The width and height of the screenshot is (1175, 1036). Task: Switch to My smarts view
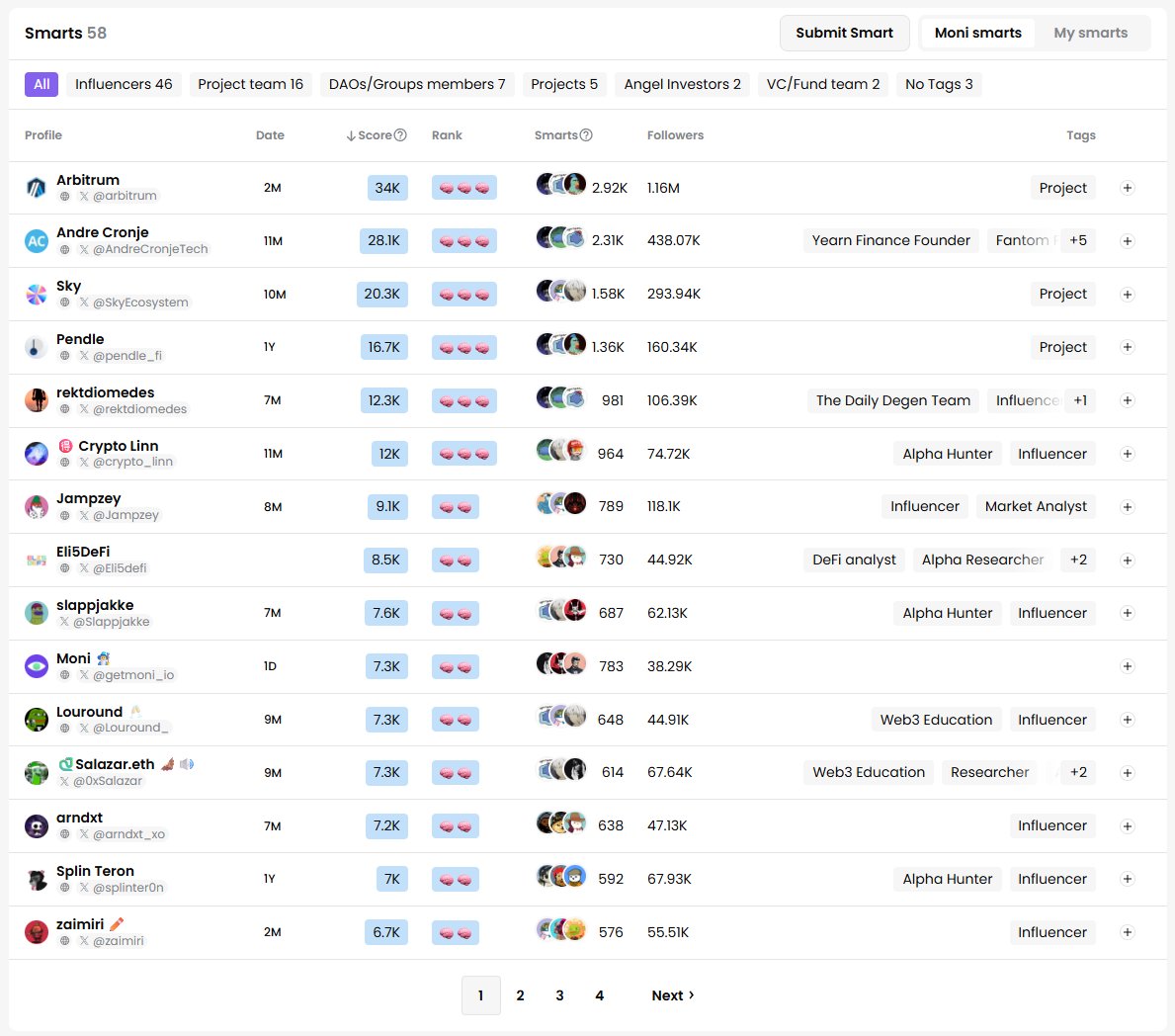(x=1090, y=33)
